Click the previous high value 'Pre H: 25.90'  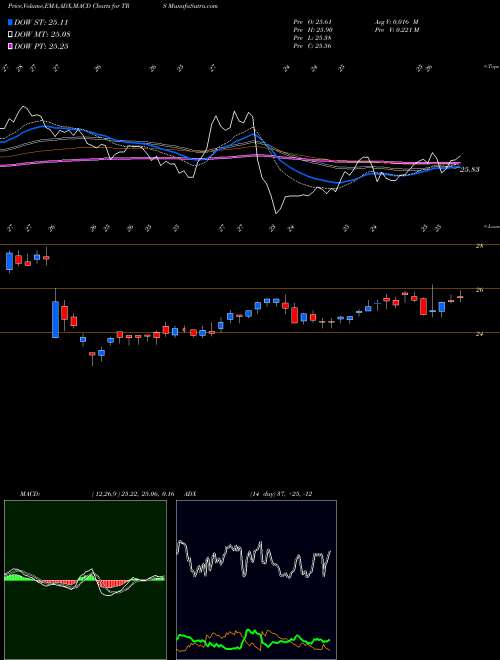[x=314, y=30]
